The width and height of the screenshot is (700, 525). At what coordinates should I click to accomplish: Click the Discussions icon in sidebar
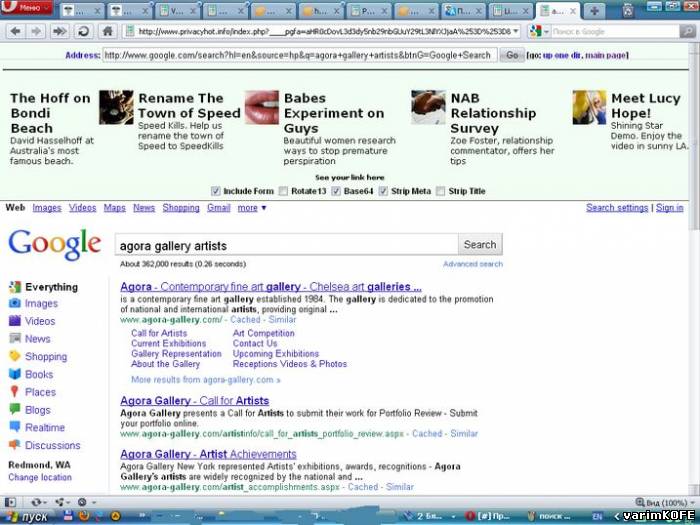[15, 445]
